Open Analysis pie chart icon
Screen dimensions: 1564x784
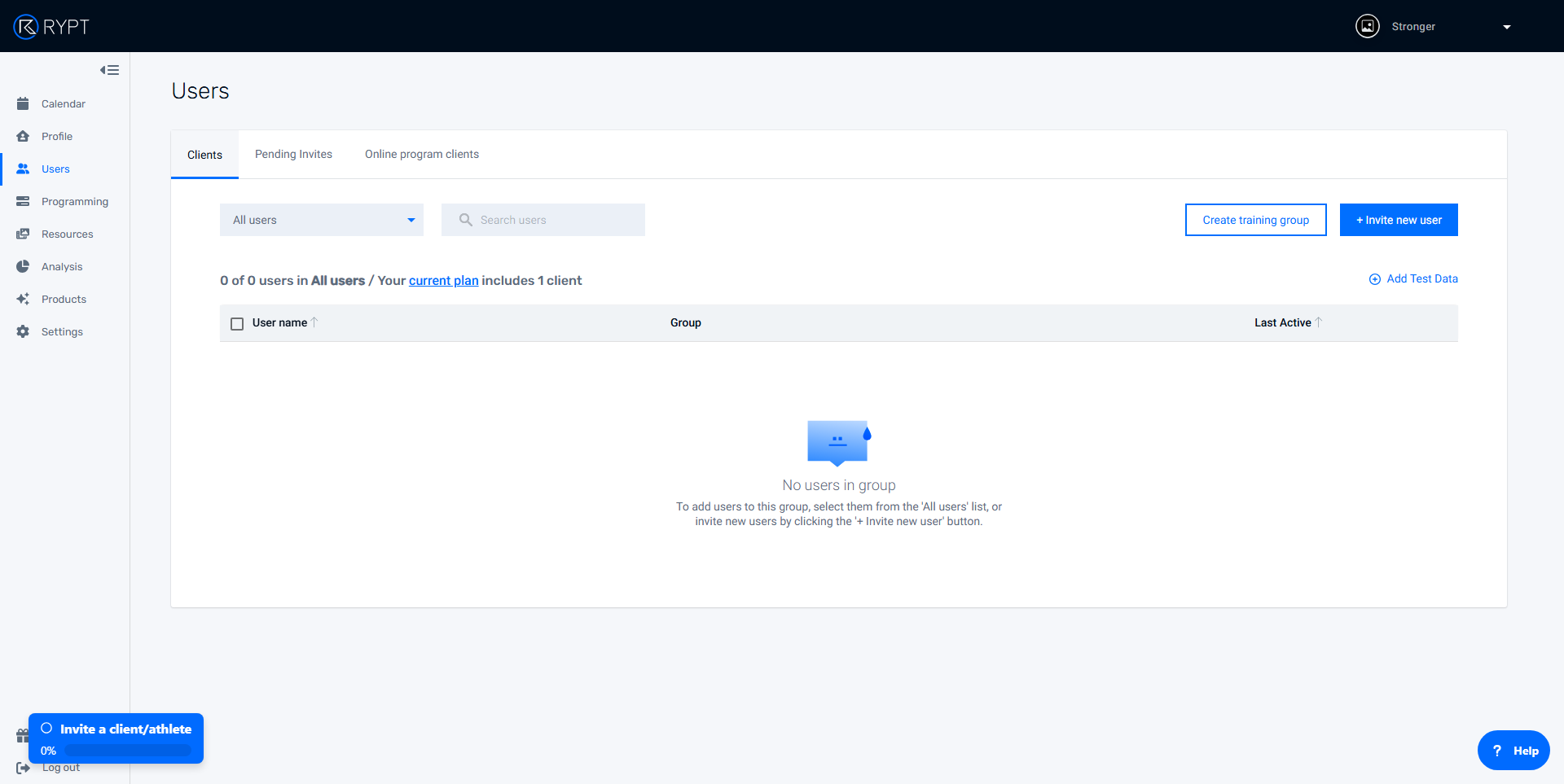coord(23,266)
